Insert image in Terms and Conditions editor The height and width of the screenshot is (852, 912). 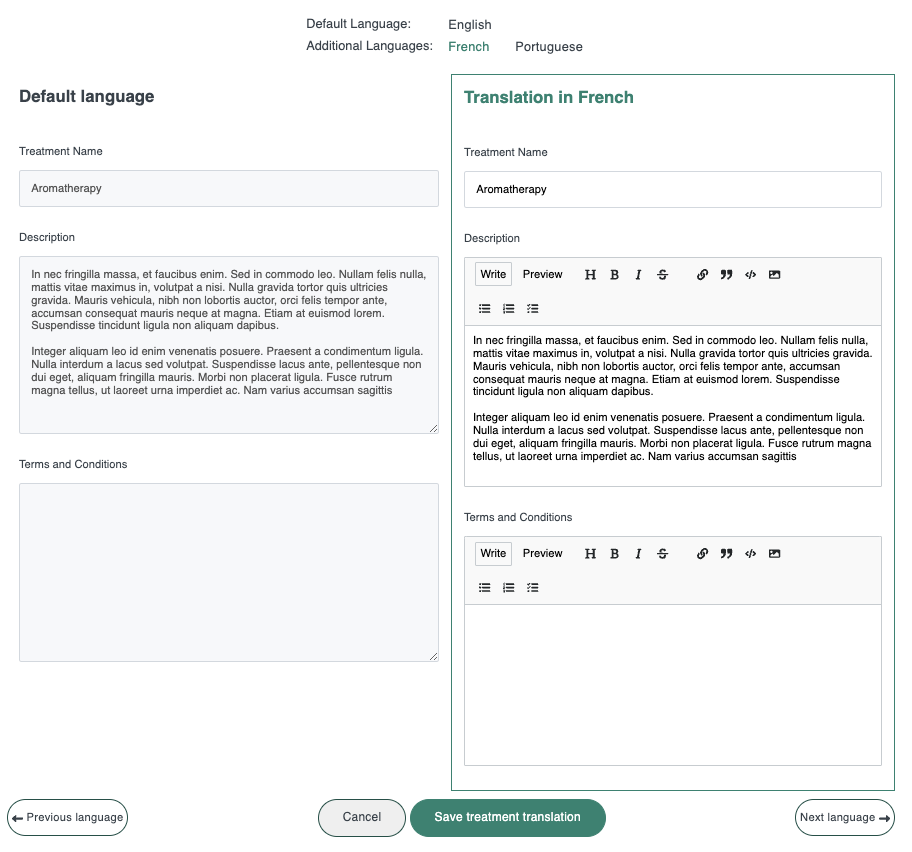(774, 554)
